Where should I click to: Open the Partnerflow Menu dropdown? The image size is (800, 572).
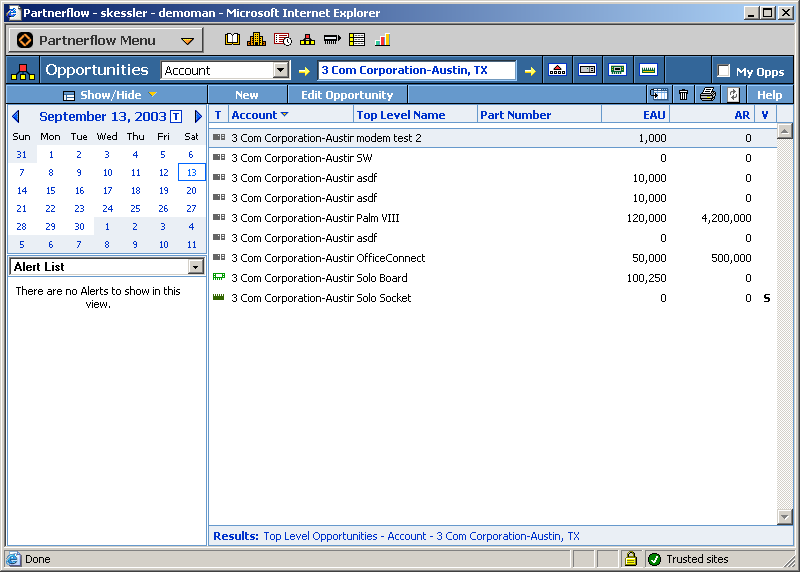[x=106, y=40]
